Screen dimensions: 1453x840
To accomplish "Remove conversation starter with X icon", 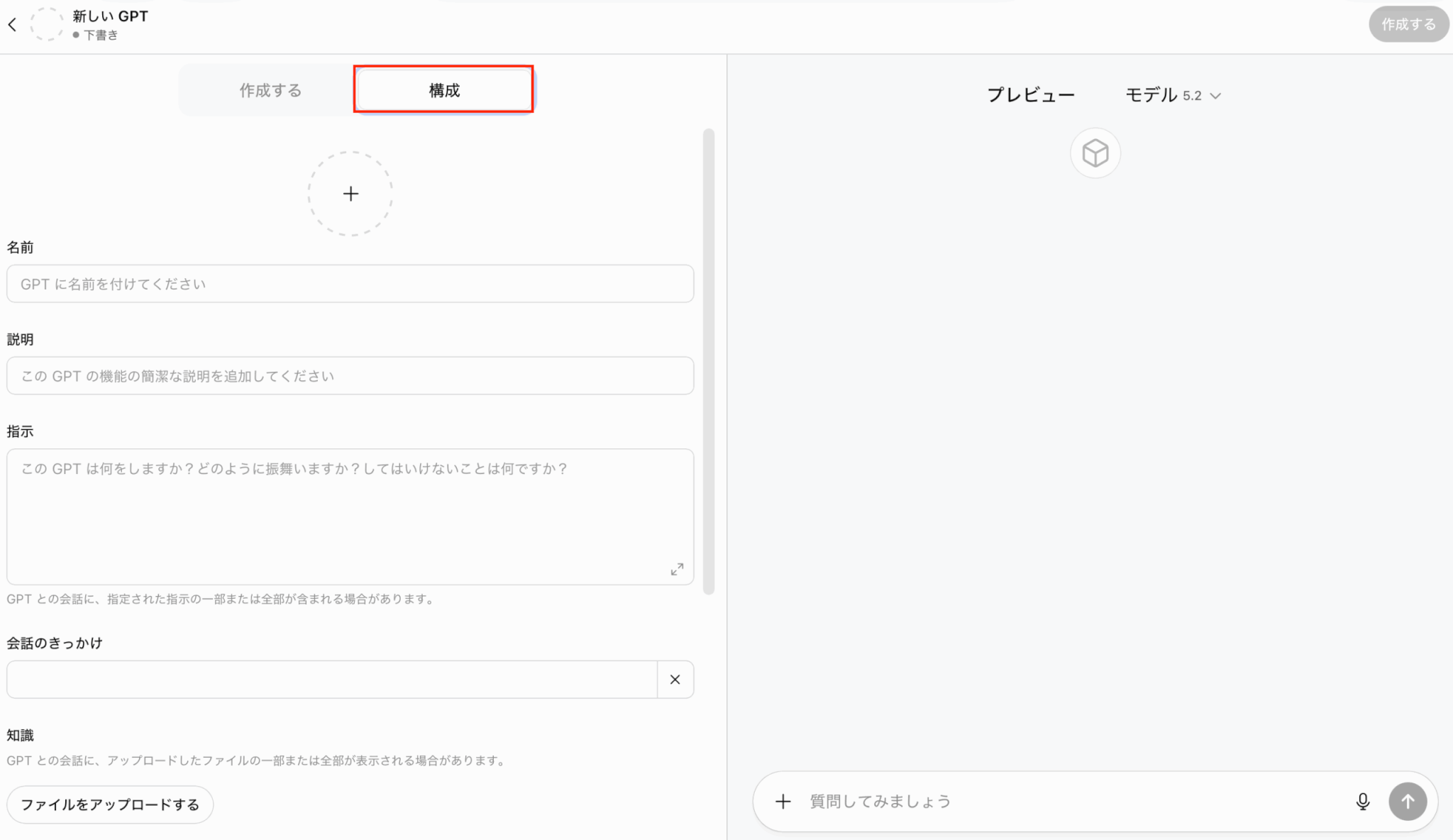I will click(x=675, y=680).
